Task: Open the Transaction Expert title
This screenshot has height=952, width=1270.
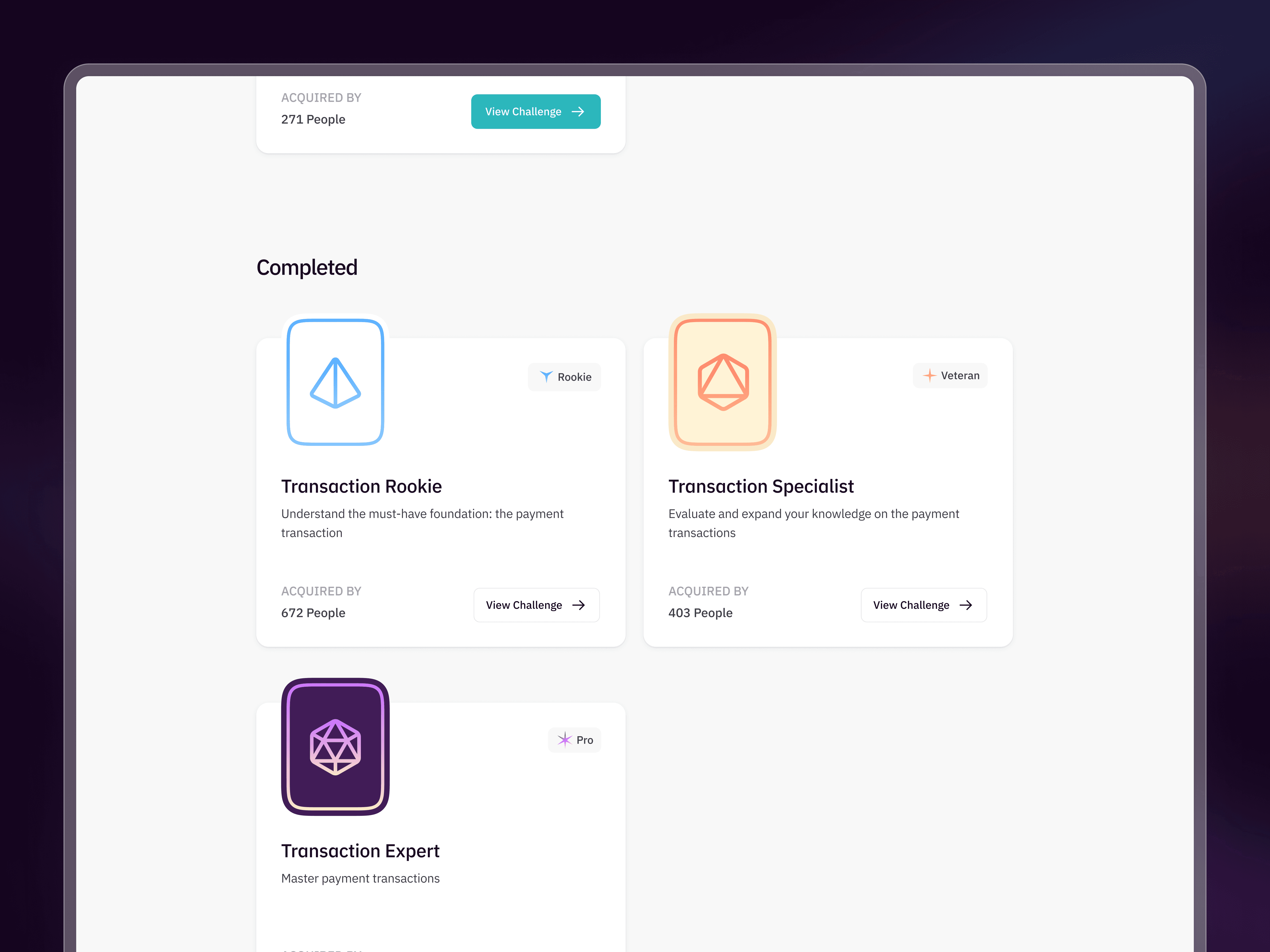Action: 360,850
